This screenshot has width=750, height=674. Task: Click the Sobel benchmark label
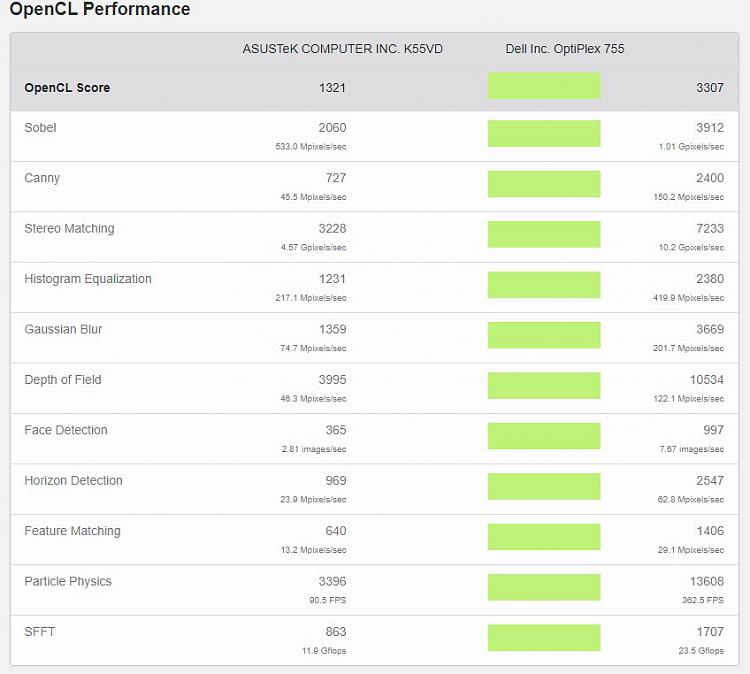(40, 128)
